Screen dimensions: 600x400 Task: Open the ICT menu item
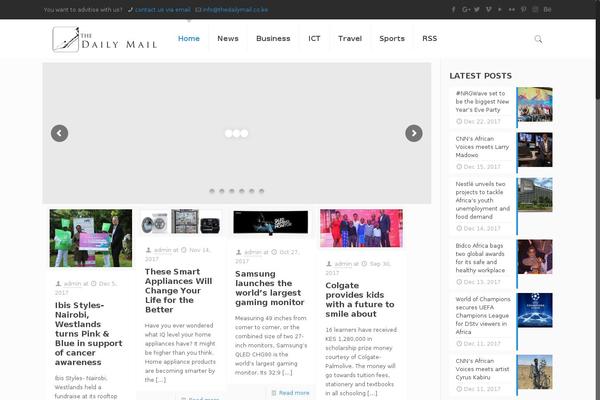314,39
